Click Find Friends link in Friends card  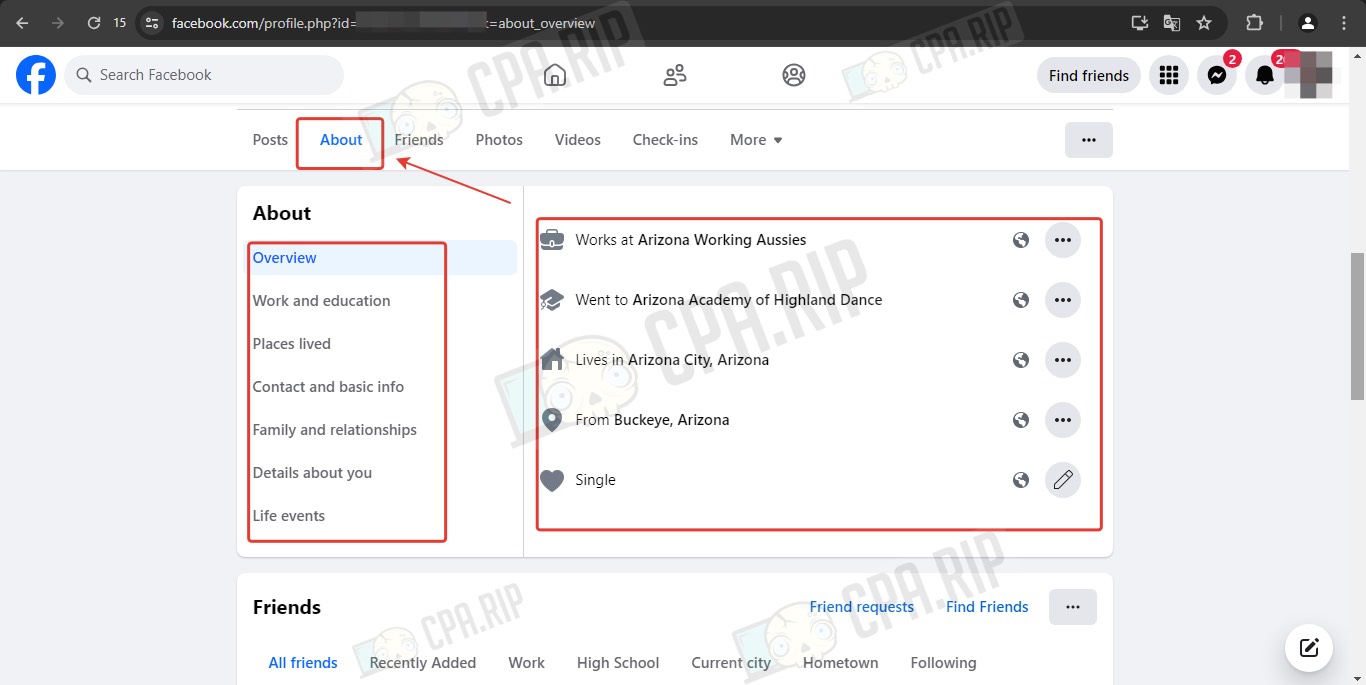[x=987, y=607]
